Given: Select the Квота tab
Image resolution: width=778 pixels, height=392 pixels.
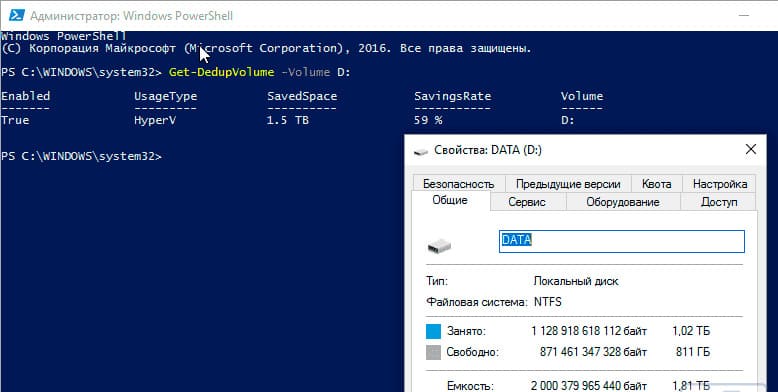Looking at the screenshot, I should point(656,184).
